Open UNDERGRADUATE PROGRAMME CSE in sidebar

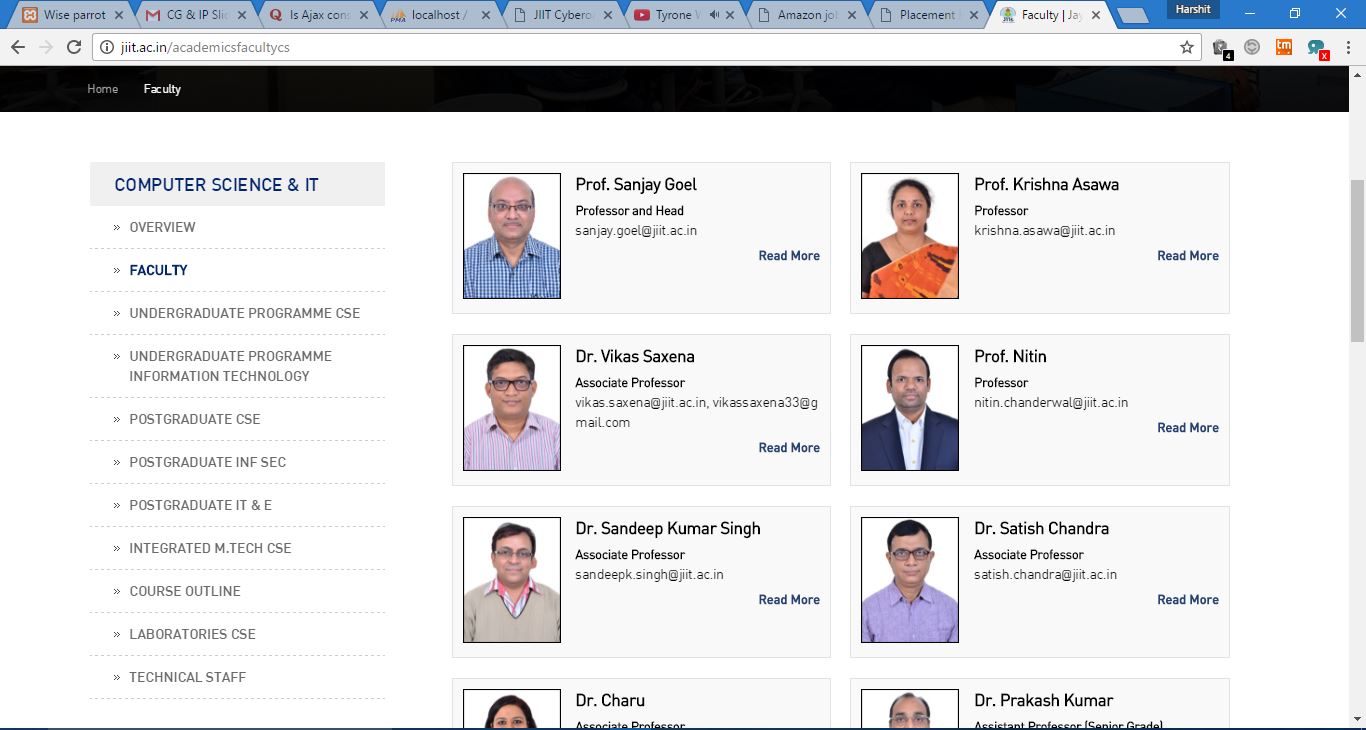click(x=244, y=313)
